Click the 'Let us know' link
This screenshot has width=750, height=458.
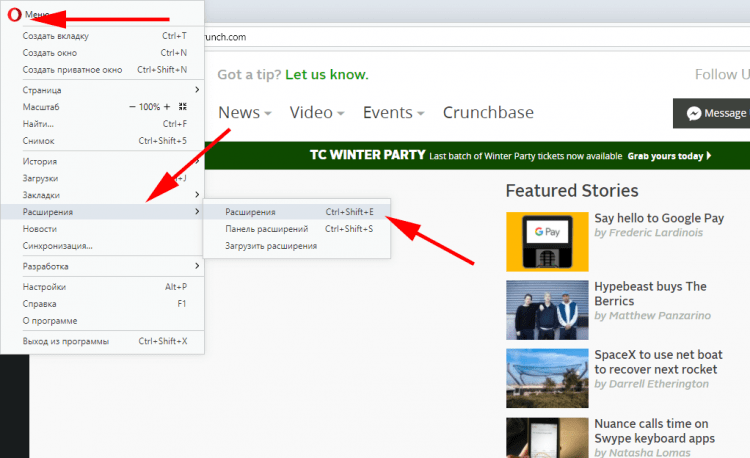coord(326,75)
